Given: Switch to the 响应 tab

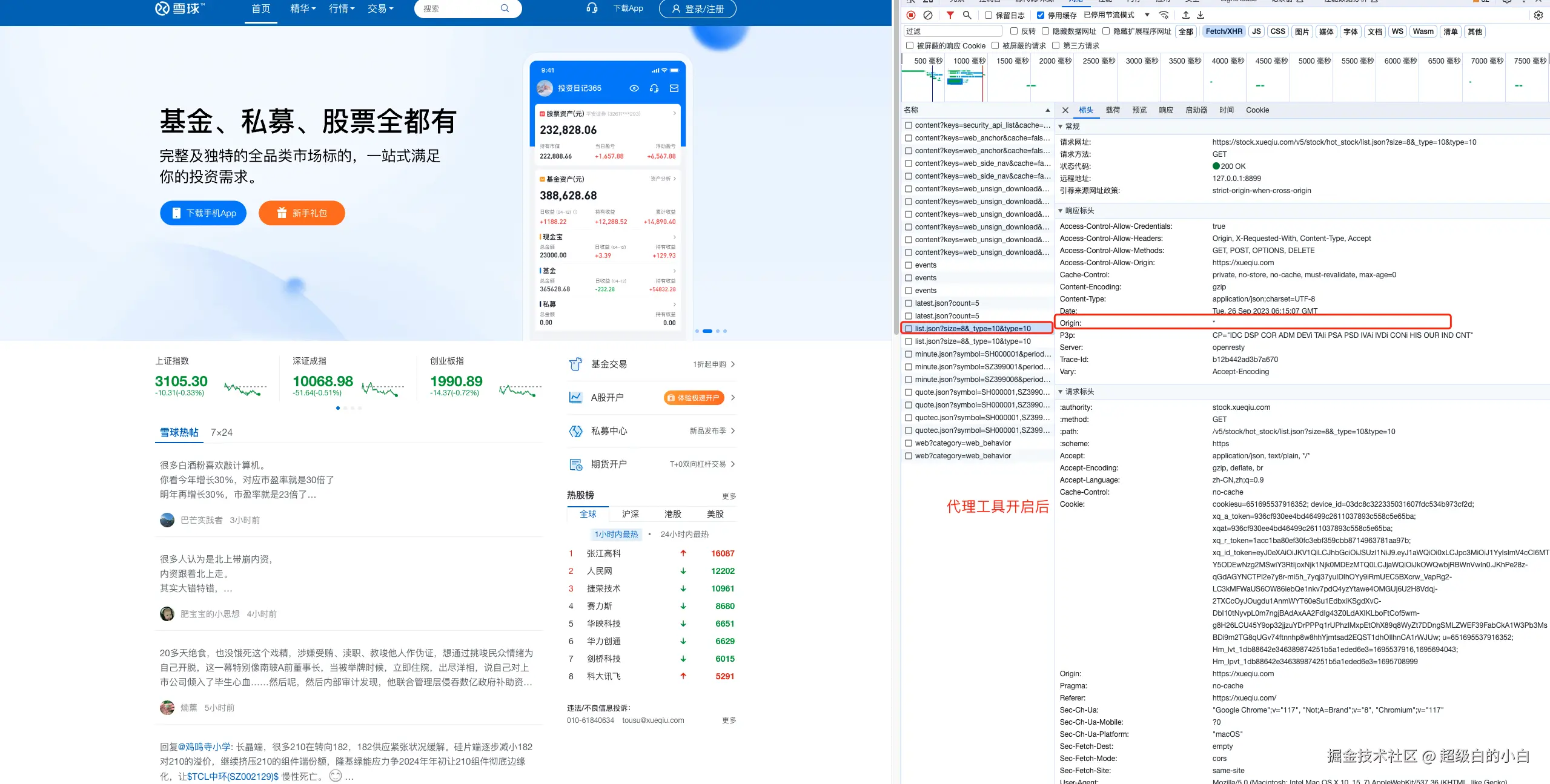Looking at the screenshot, I should coord(1166,110).
